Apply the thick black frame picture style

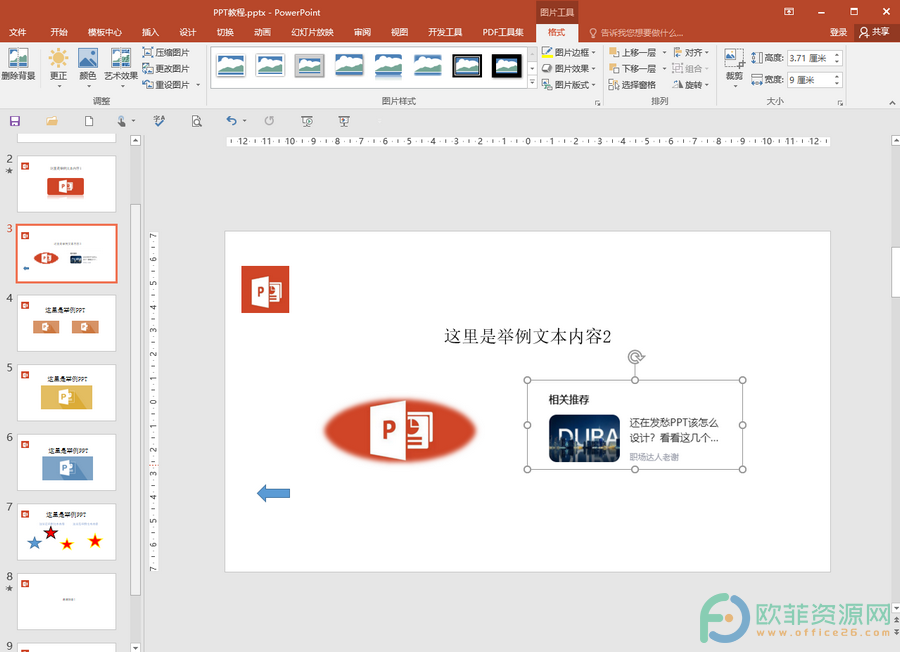coord(506,65)
